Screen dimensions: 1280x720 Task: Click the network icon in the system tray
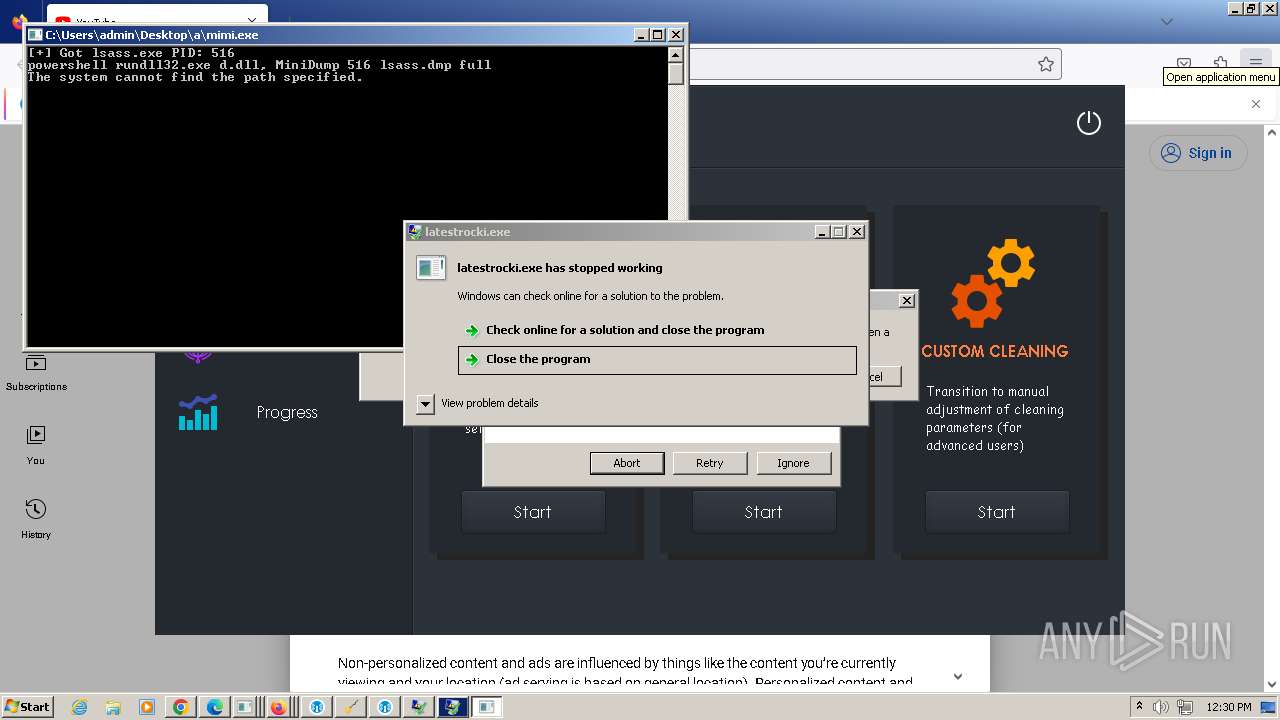point(1185,707)
